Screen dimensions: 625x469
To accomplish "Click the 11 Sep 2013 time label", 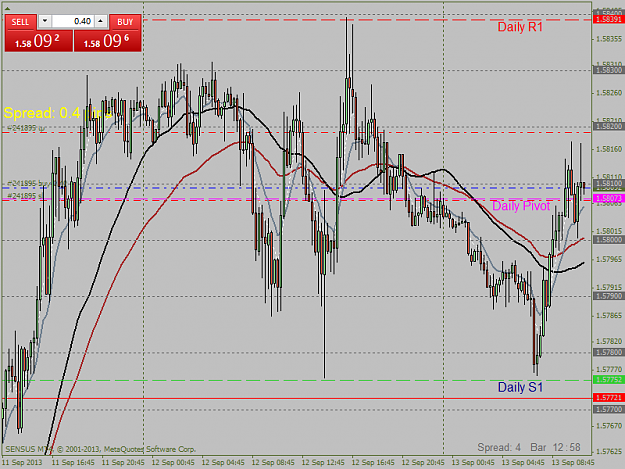I will tap(22, 463).
